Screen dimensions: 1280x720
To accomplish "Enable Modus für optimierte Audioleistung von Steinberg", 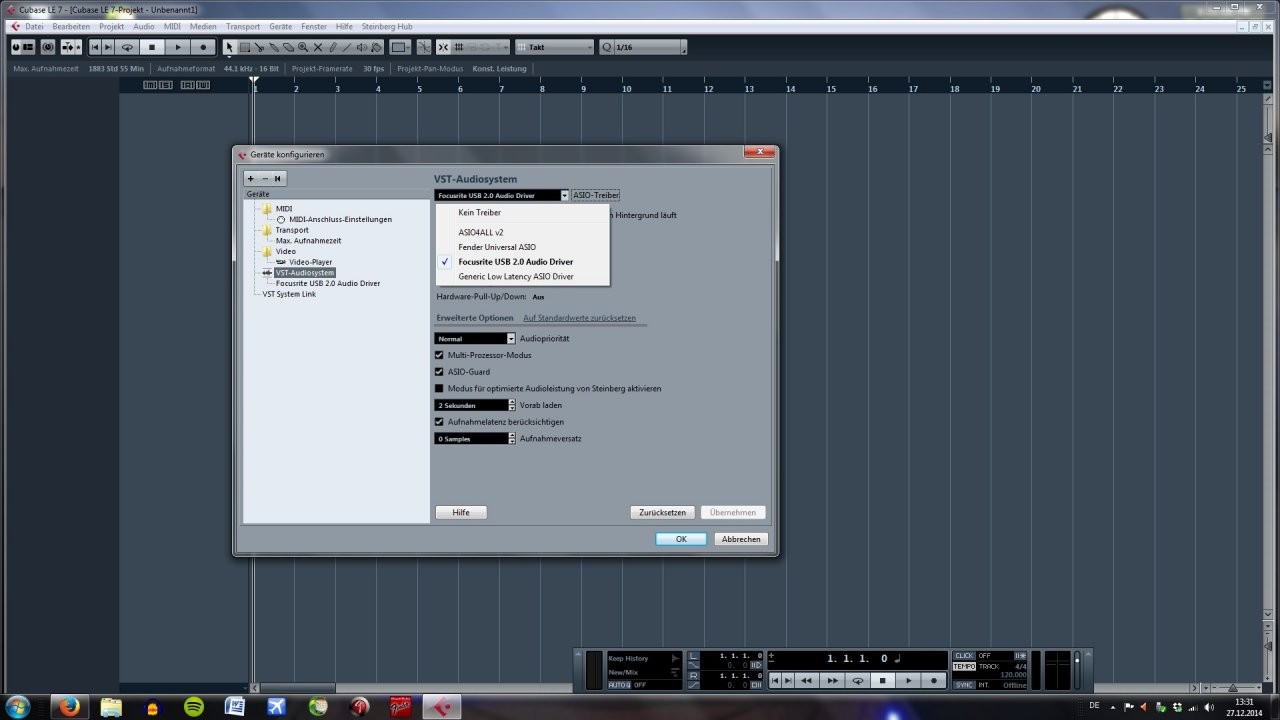I will [x=439, y=388].
